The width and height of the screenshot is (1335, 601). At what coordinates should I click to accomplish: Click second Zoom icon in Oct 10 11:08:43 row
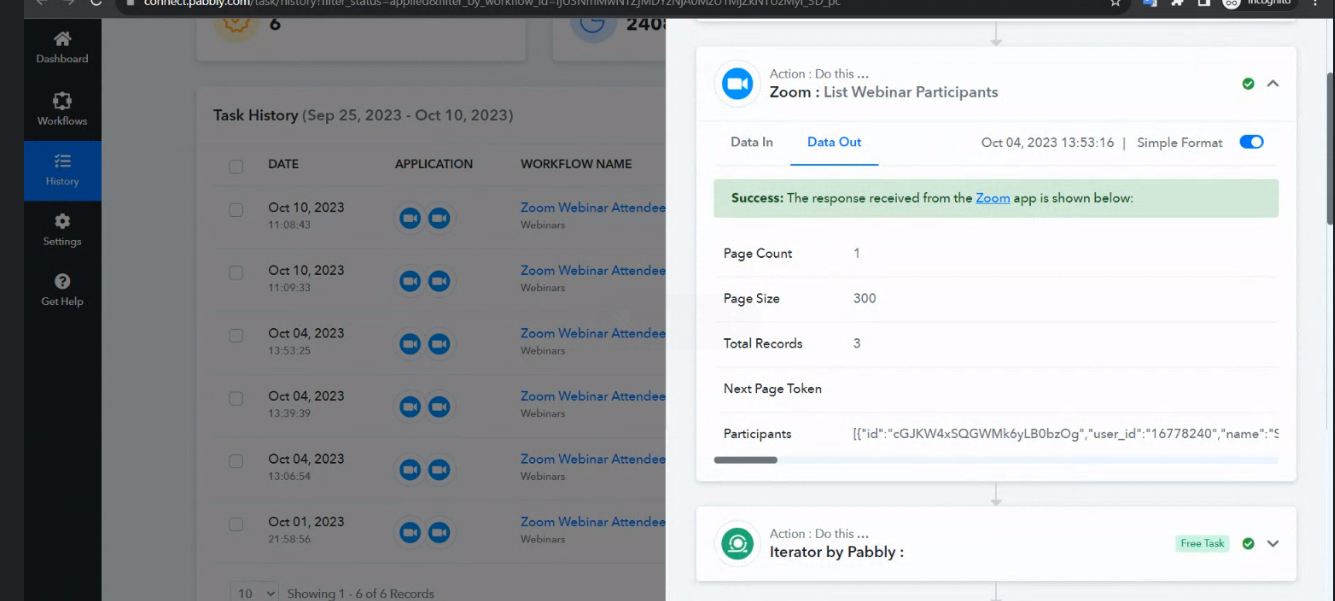[439, 218]
